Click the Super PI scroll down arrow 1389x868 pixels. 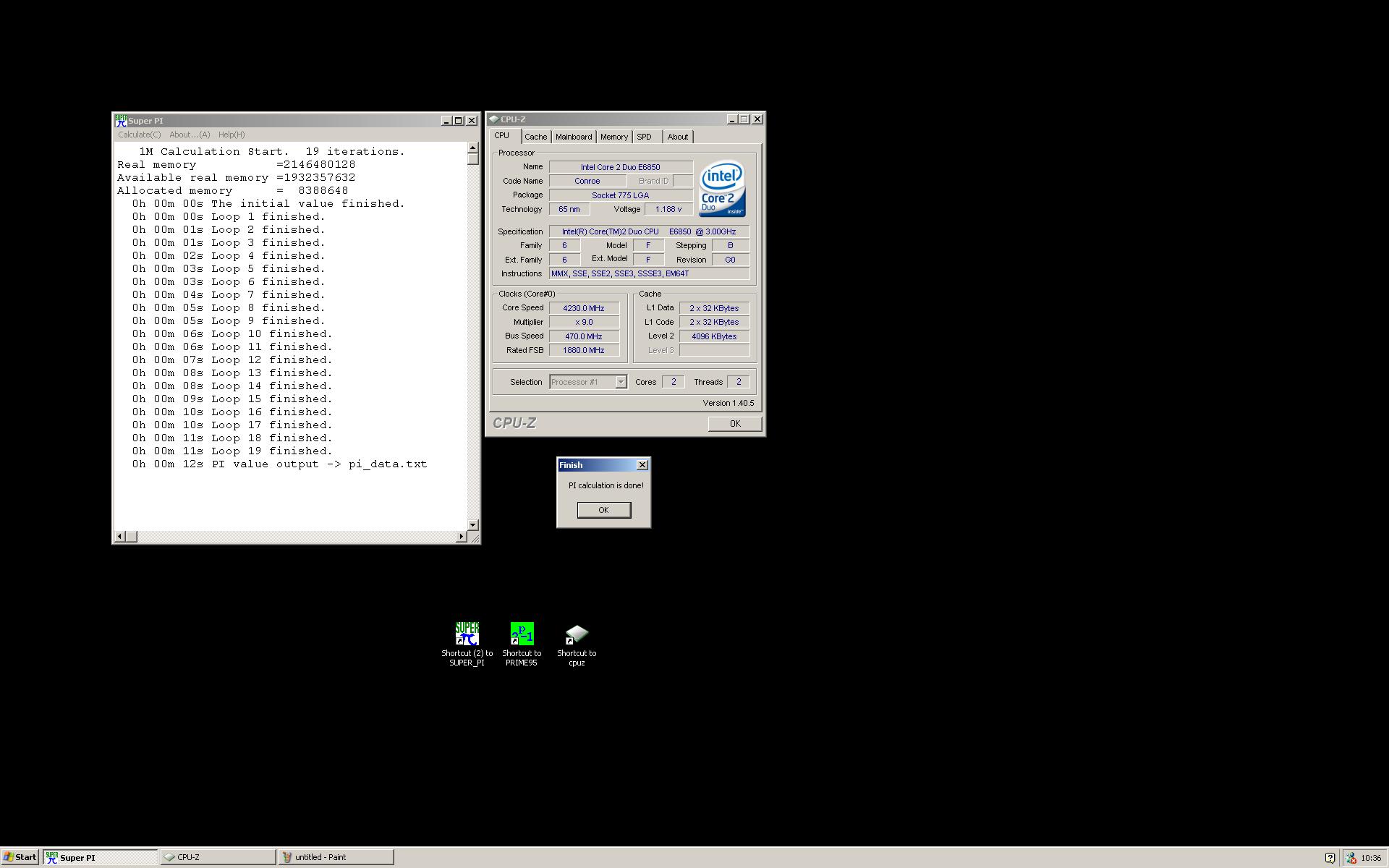(x=473, y=525)
